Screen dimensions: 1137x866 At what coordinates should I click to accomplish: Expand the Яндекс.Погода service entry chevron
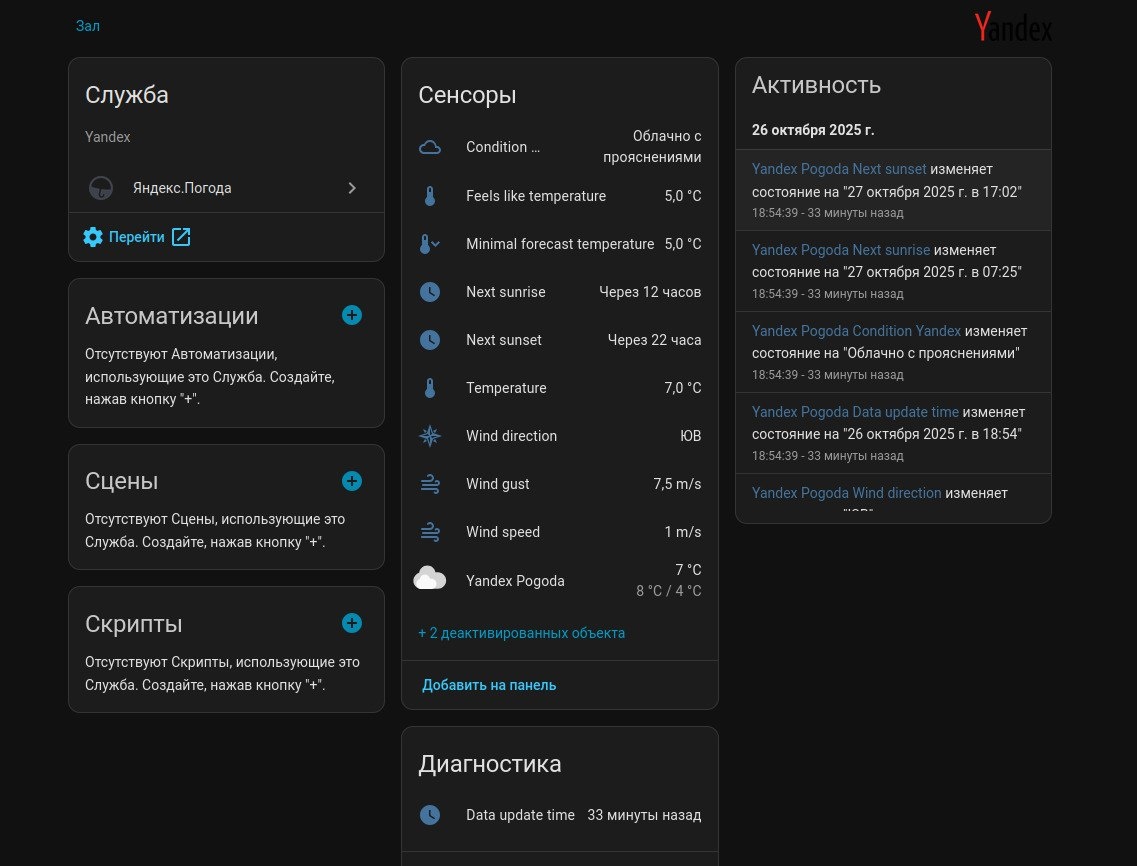(x=352, y=188)
